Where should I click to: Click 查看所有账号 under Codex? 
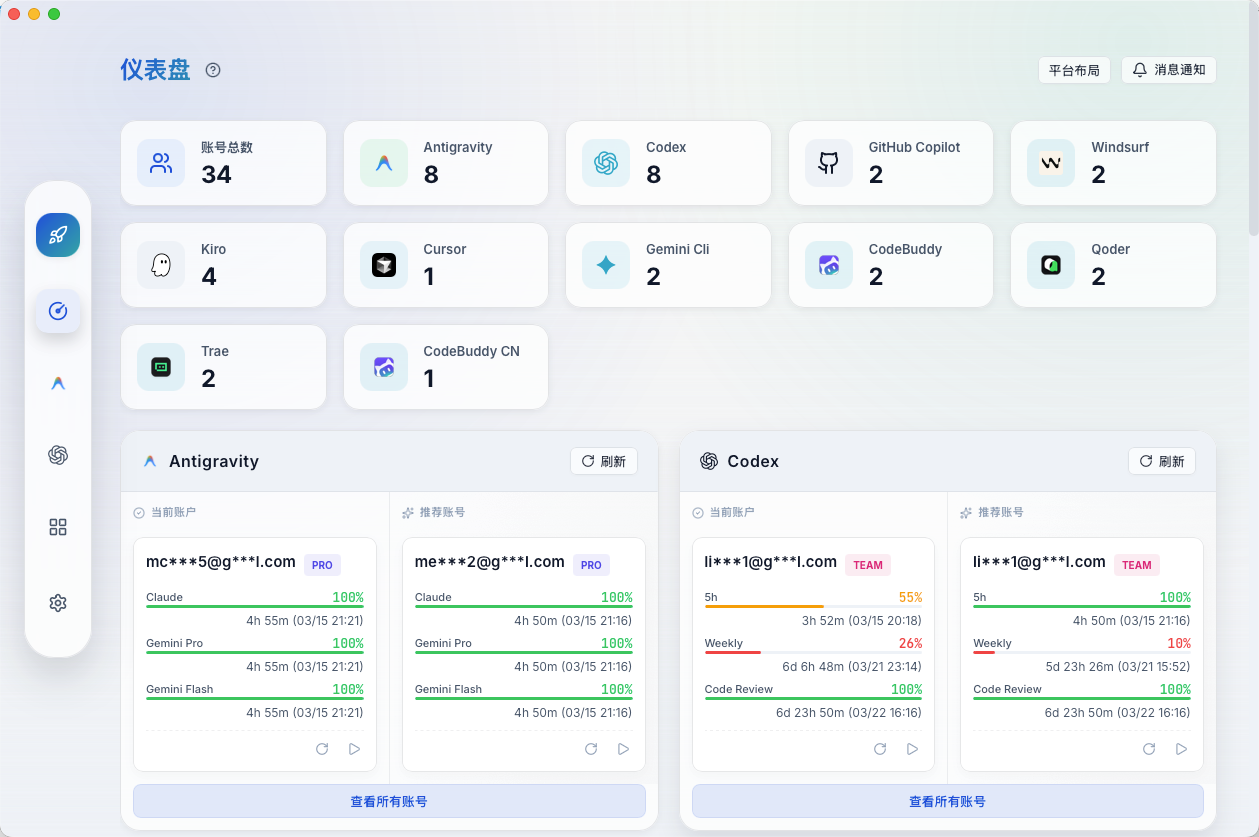click(x=947, y=801)
